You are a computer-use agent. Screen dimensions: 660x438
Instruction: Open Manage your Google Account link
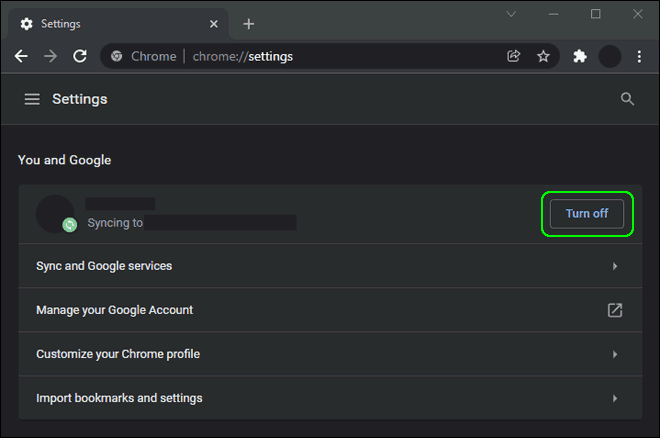(330, 310)
